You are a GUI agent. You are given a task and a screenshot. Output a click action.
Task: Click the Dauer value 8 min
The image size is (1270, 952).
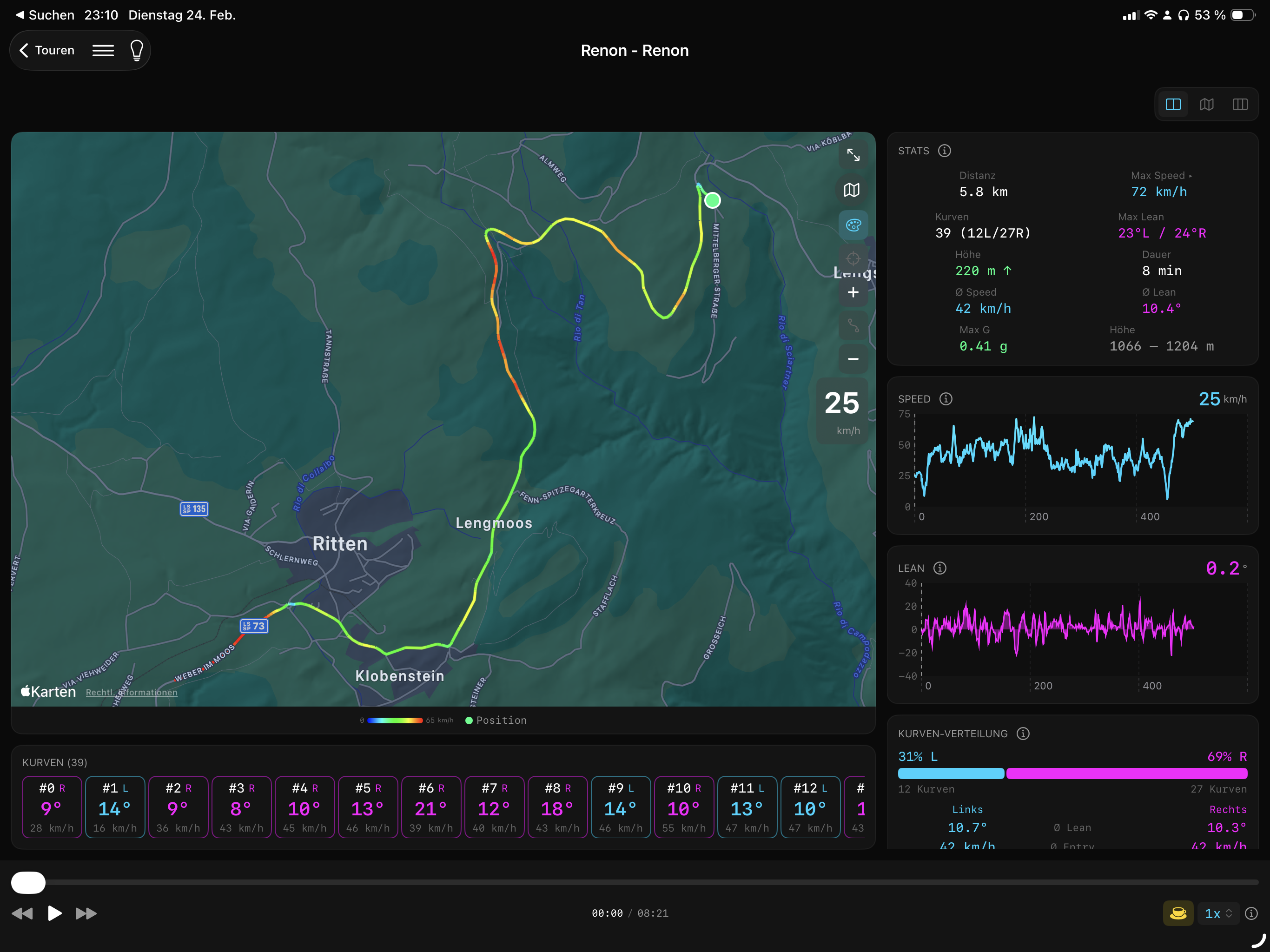1162,271
